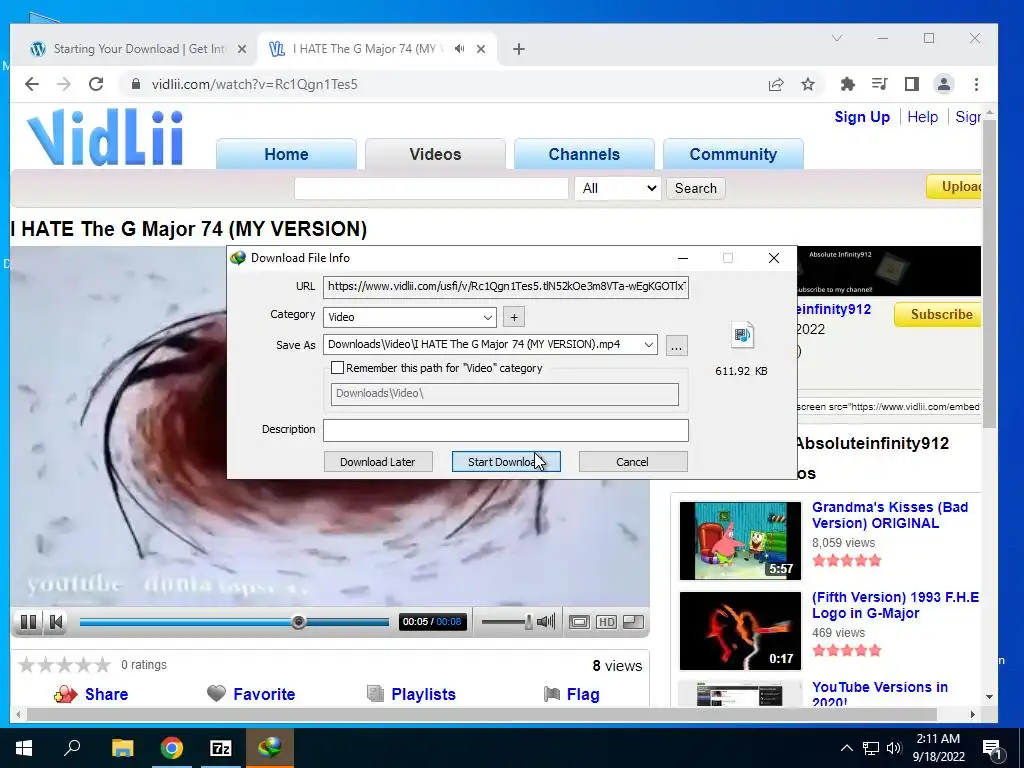Switch player to widescreen mode icon
Screen dimensions: 1024x768
579,622
